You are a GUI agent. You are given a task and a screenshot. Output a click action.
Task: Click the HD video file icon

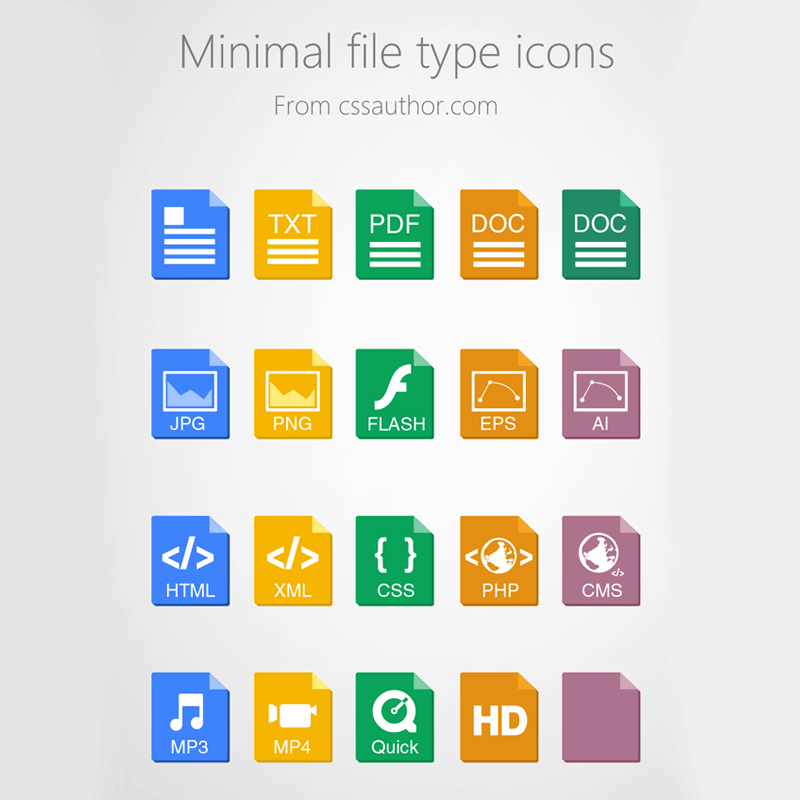498,722
